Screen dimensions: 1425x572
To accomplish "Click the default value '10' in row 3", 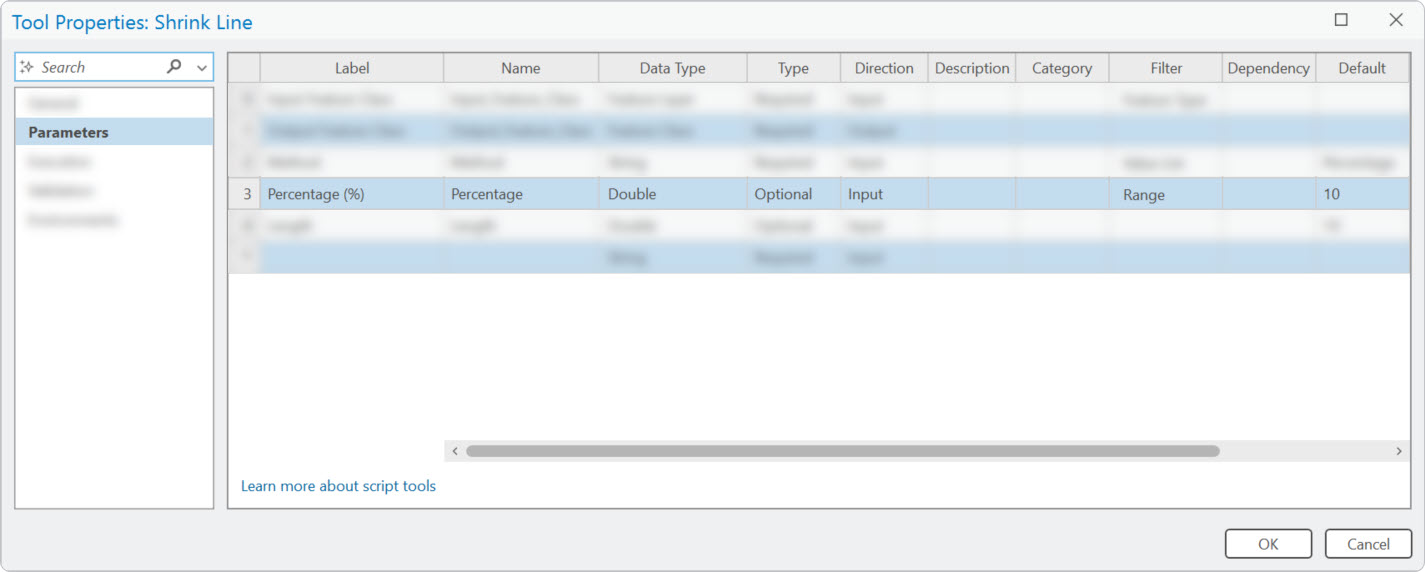I will (1362, 194).
